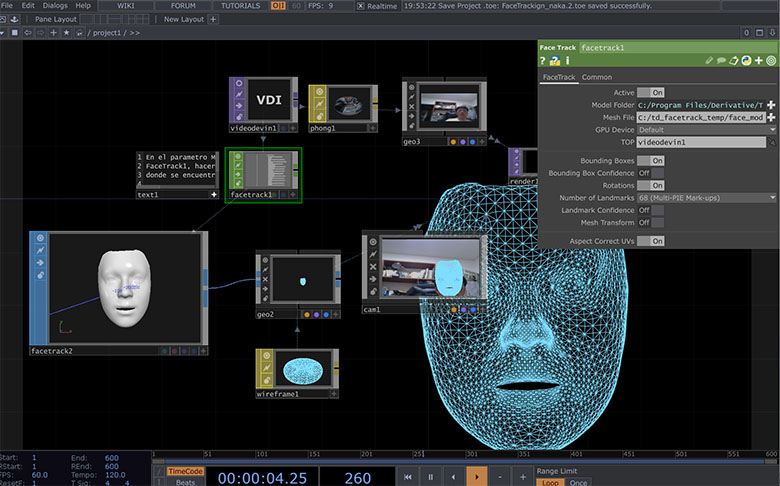
Task: Open the Pane Layout menu
Action: (56, 19)
